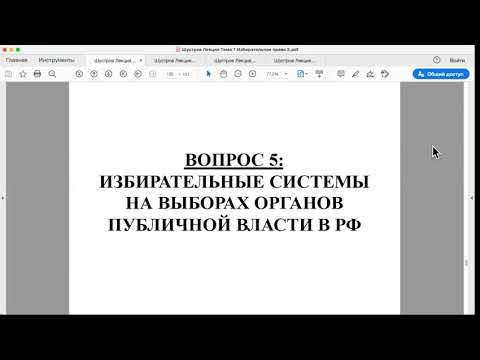
Task: Switch to the fourth Шустров Лекция tab
Action: (294, 61)
